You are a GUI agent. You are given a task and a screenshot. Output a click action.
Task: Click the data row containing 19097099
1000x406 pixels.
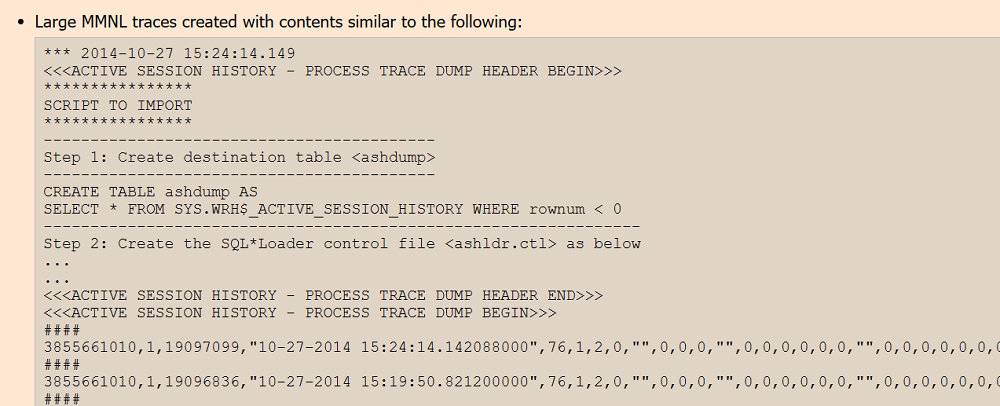click(522, 347)
